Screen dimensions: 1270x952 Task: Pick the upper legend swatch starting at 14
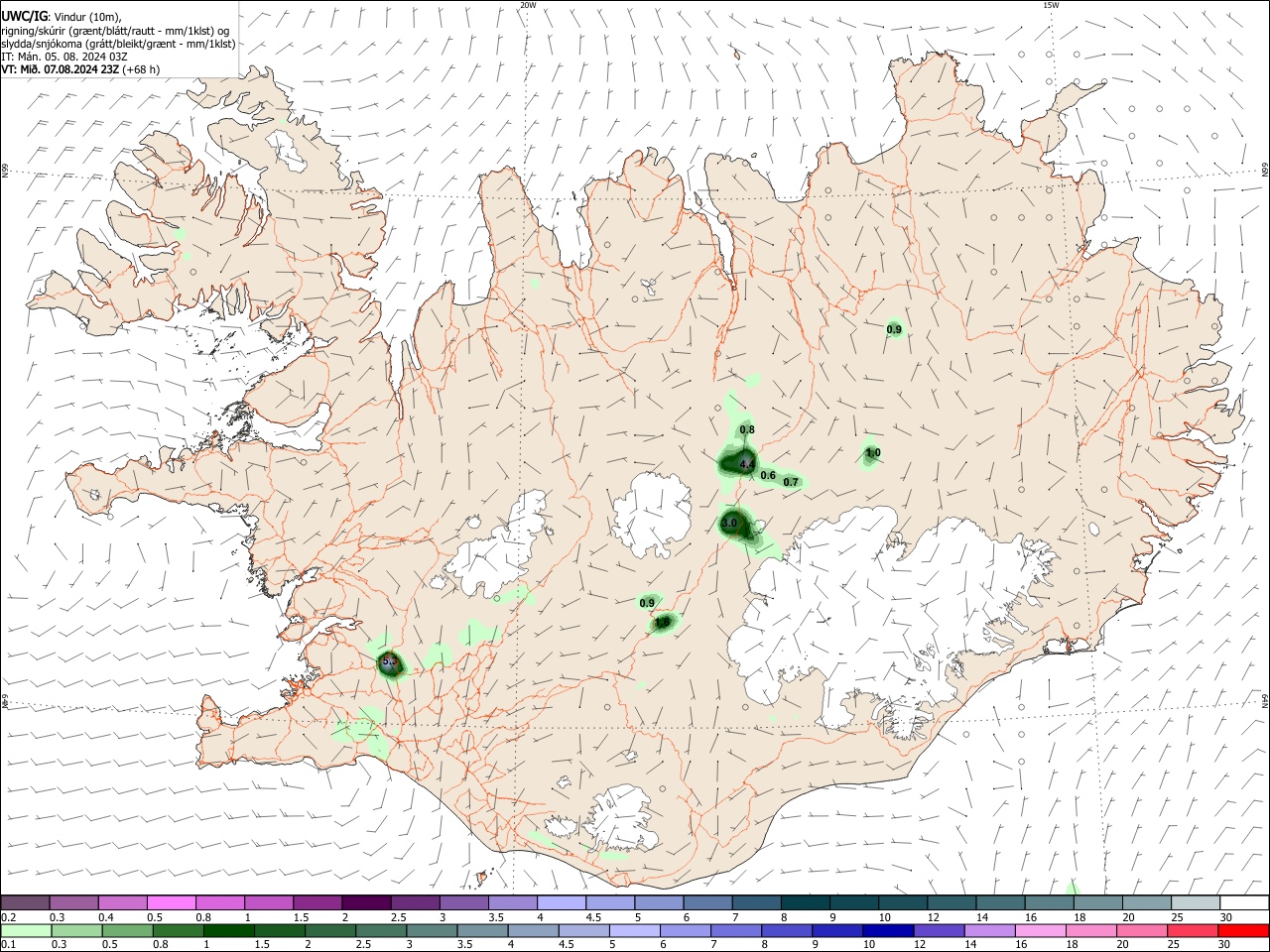999,903
